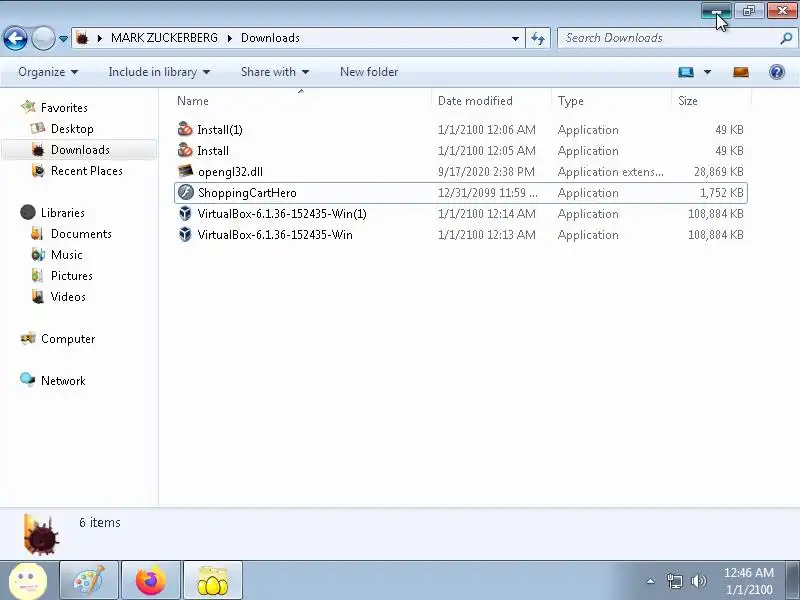The height and width of the screenshot is (600, 800).
Task: Launch Firefox from the taskbar
Action: click(151, 581)
